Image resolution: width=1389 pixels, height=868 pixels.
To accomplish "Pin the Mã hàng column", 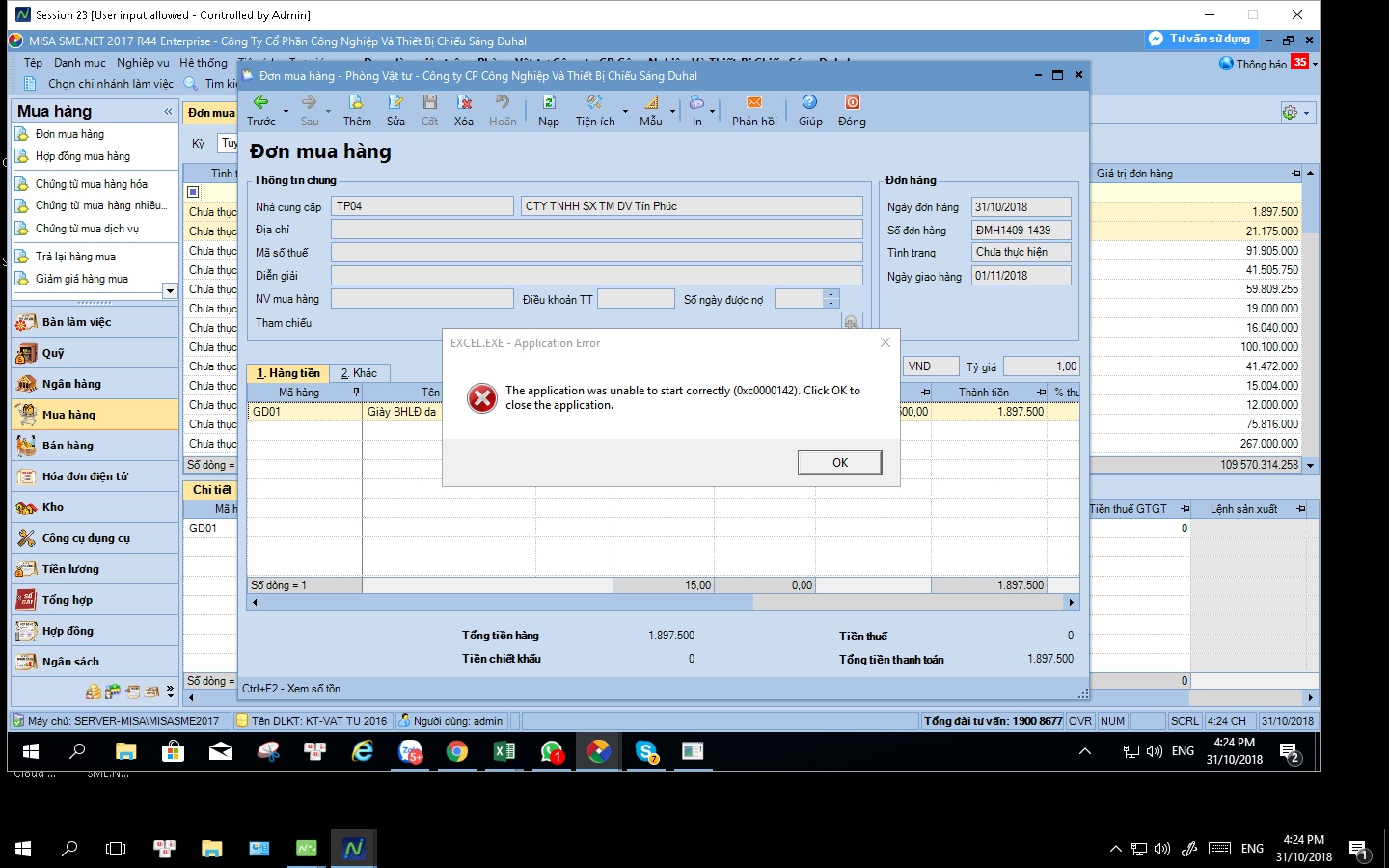I will 355,393.
